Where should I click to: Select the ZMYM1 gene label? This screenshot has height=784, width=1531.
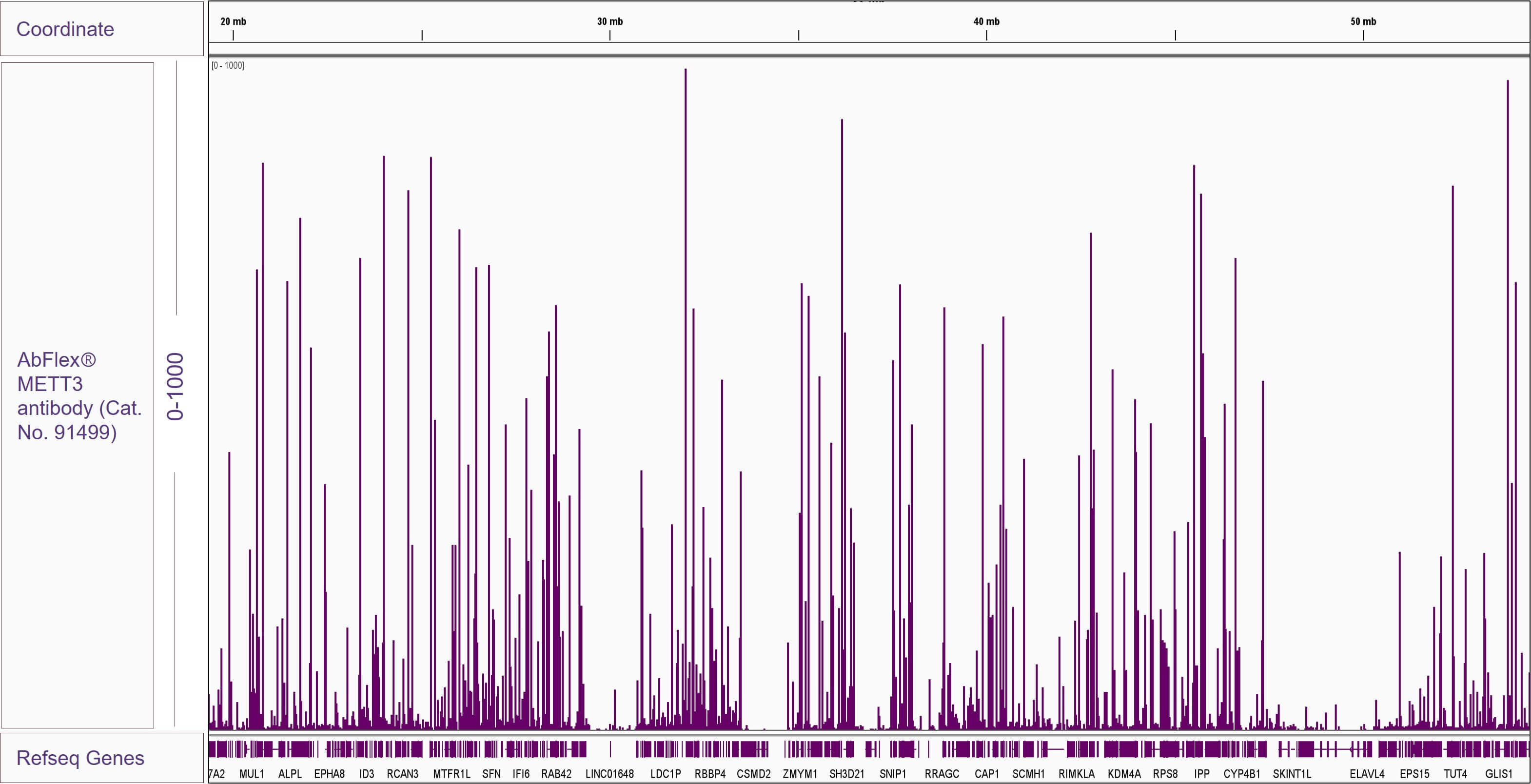(800, 774)
